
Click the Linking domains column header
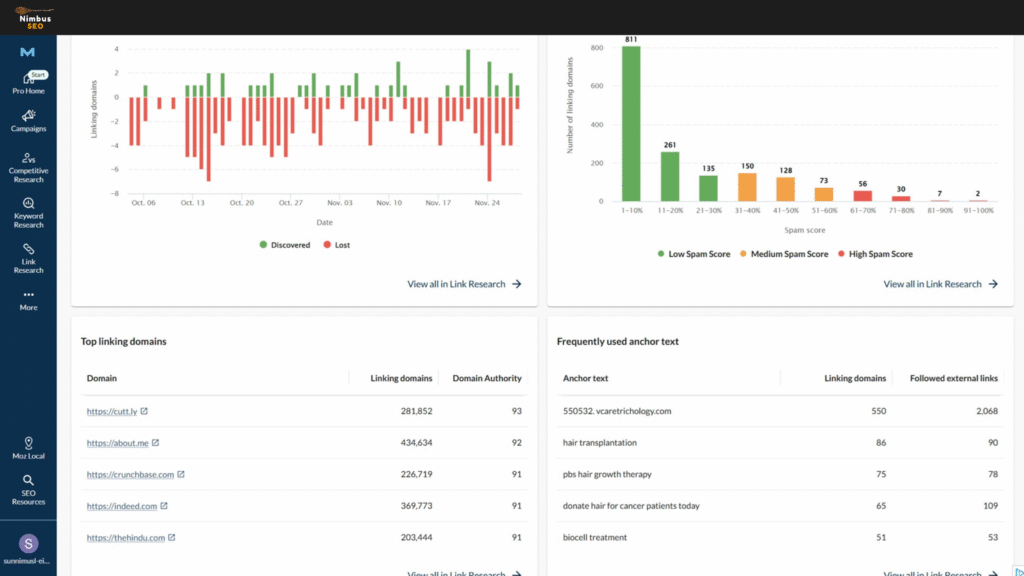click(x=401, y=378)
